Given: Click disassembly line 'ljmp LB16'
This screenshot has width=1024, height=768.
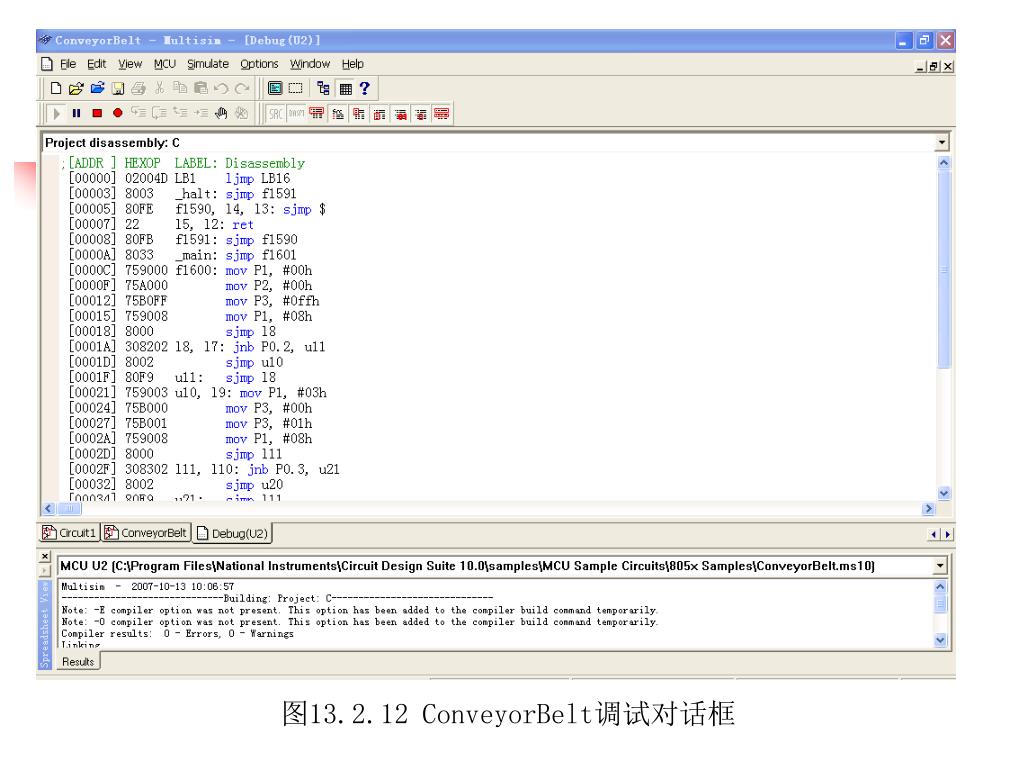Looking at the screenshot, I should coord(258,178).
